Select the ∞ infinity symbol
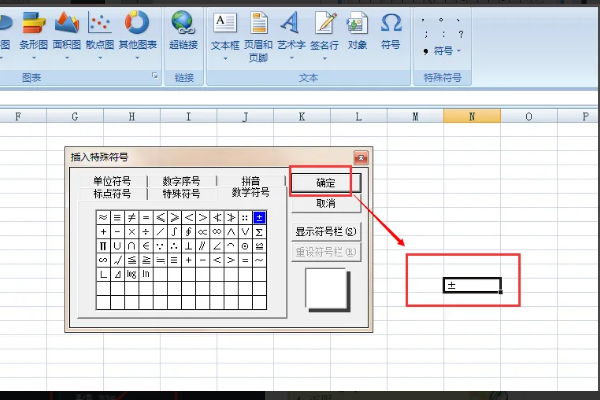 tap(217, 232)
